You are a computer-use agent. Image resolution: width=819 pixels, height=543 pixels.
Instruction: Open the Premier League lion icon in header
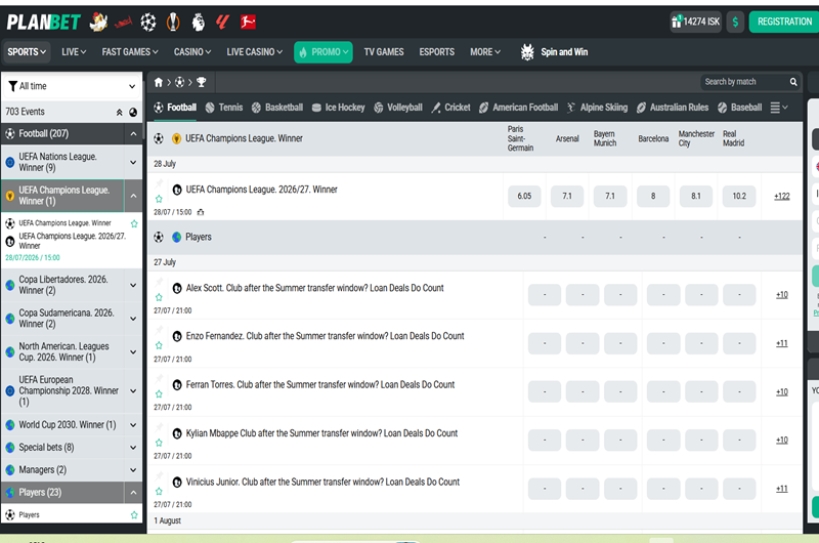pyautogui.click(x=198, y=22)
